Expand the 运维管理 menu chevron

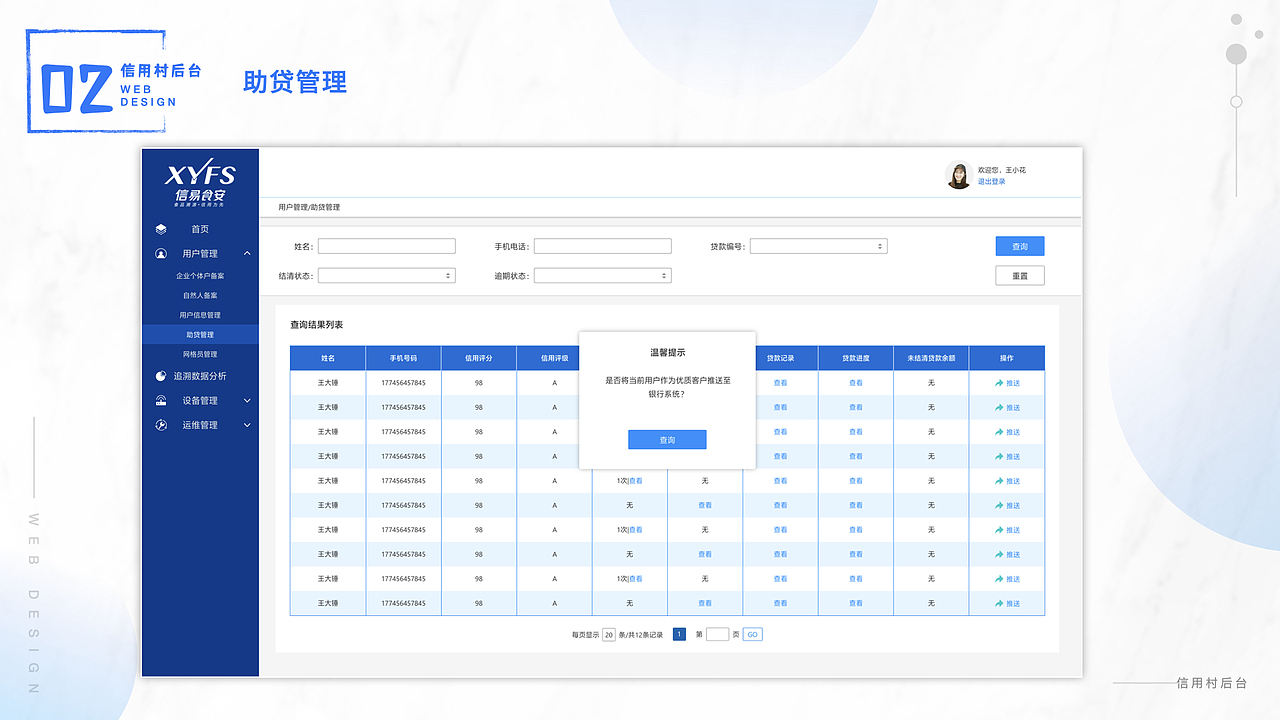(247, 425)
